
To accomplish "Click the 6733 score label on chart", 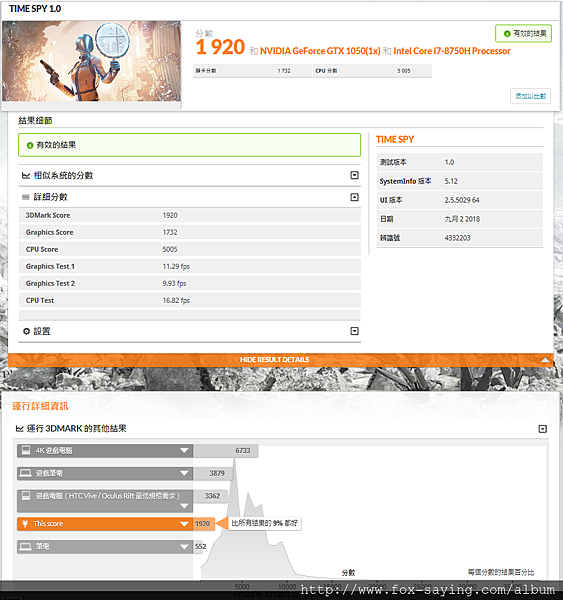I will click(x=243, y=451).
